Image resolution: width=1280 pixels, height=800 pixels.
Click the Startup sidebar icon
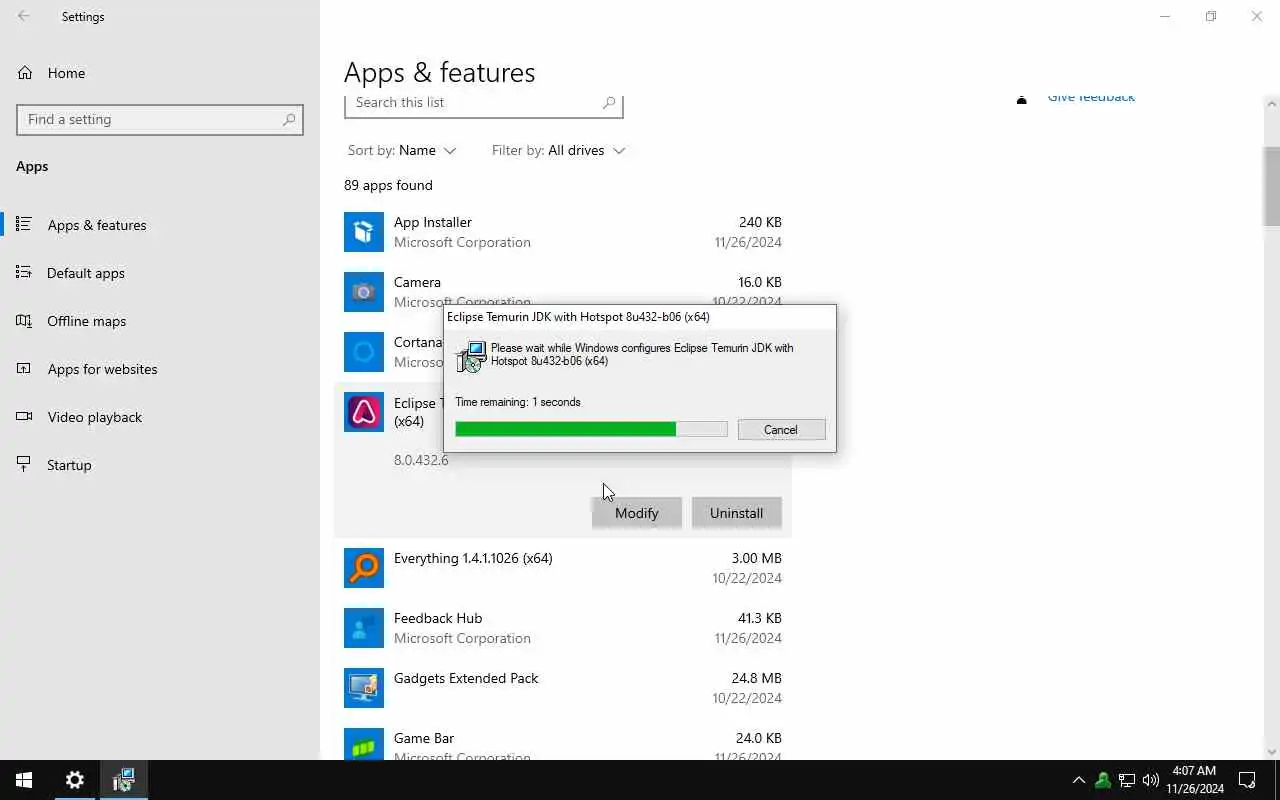(24, 464)
